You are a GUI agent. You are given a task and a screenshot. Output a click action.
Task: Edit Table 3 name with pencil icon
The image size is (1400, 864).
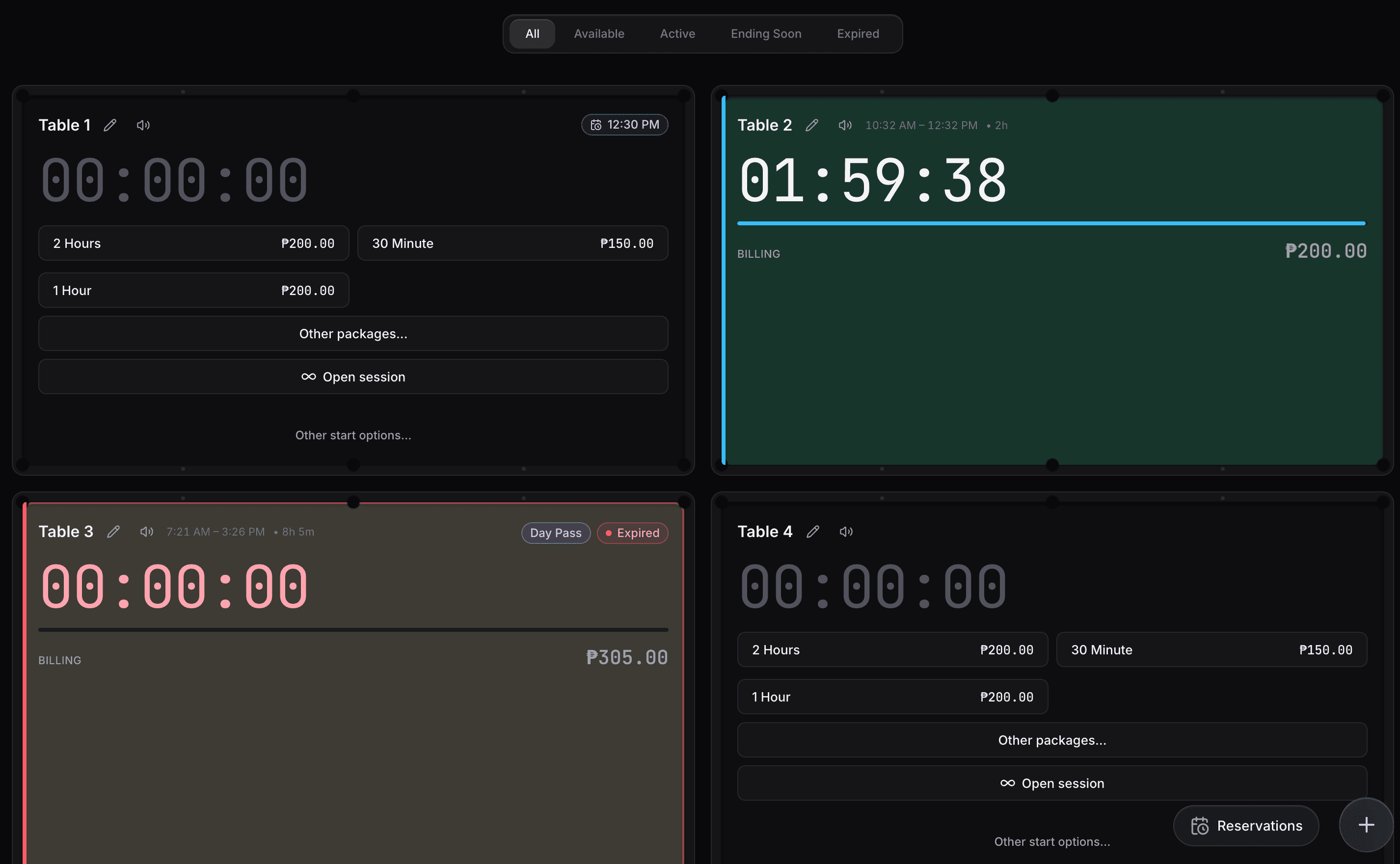coord(114,532)
